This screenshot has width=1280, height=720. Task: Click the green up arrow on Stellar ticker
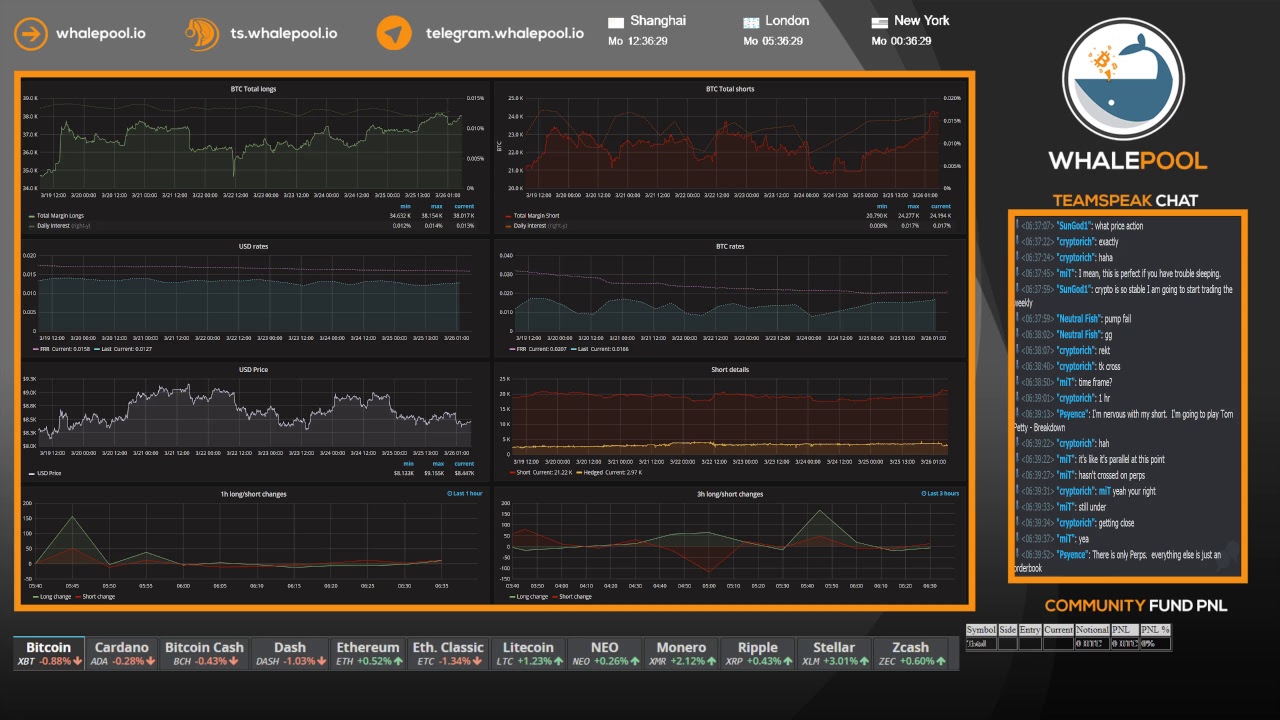click(x=865, y=661)
